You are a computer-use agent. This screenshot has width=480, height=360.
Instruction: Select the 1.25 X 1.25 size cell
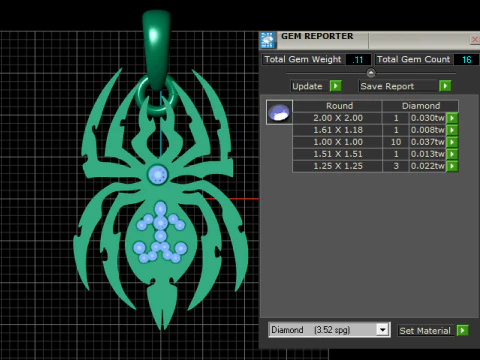coord(338,166)
